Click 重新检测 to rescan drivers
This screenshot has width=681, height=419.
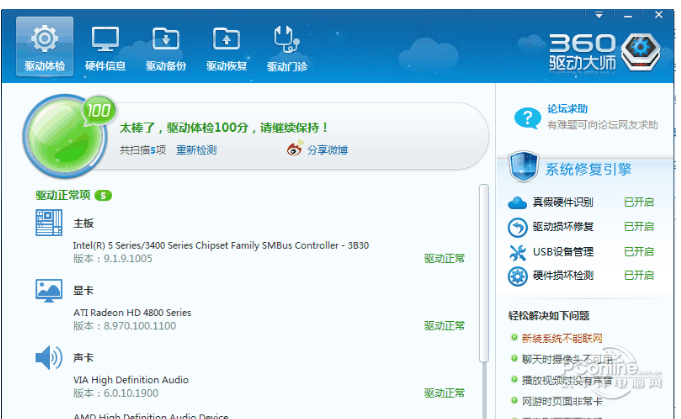[x=196, y=150]
